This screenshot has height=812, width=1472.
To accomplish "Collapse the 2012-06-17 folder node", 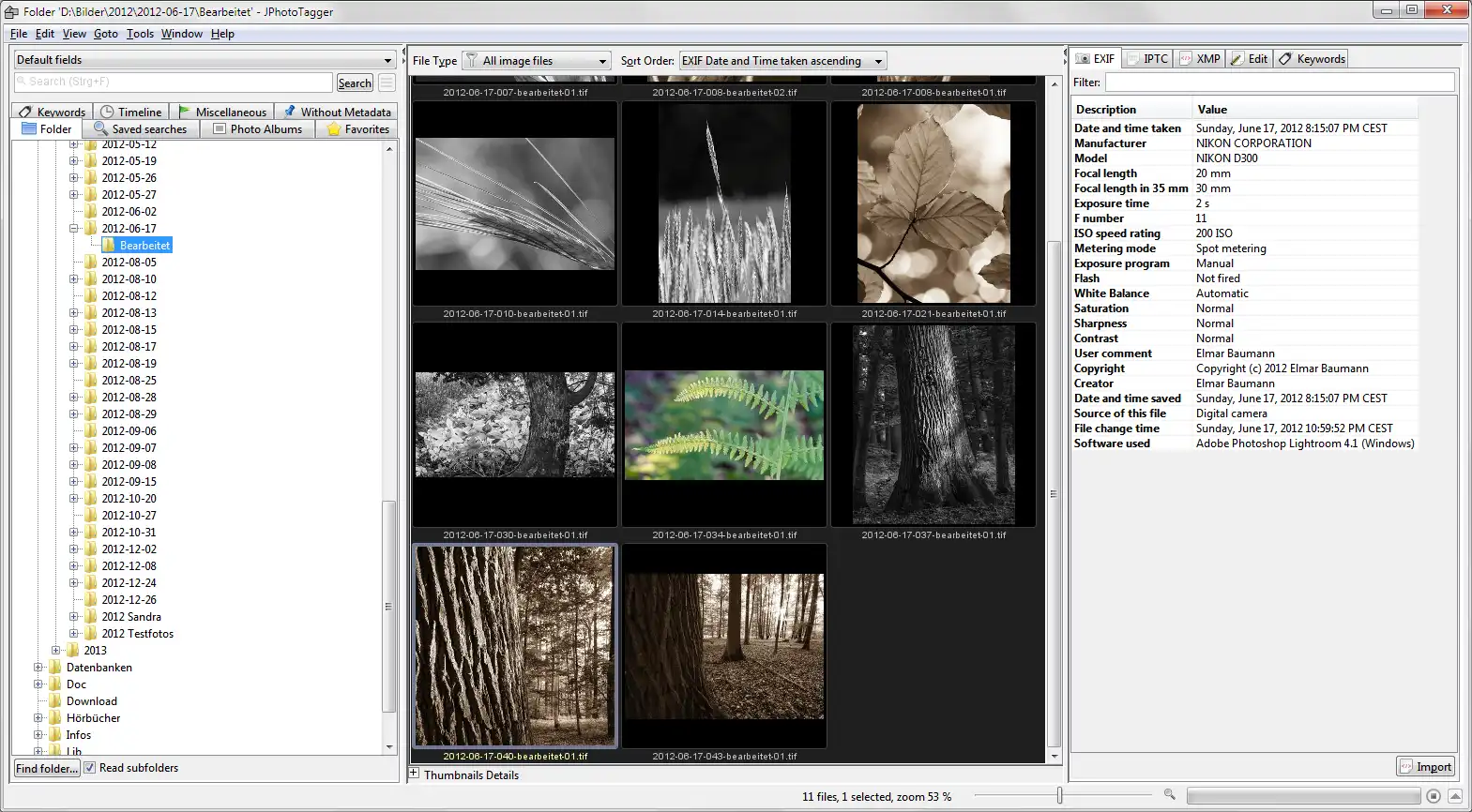I will coord(74,229).
